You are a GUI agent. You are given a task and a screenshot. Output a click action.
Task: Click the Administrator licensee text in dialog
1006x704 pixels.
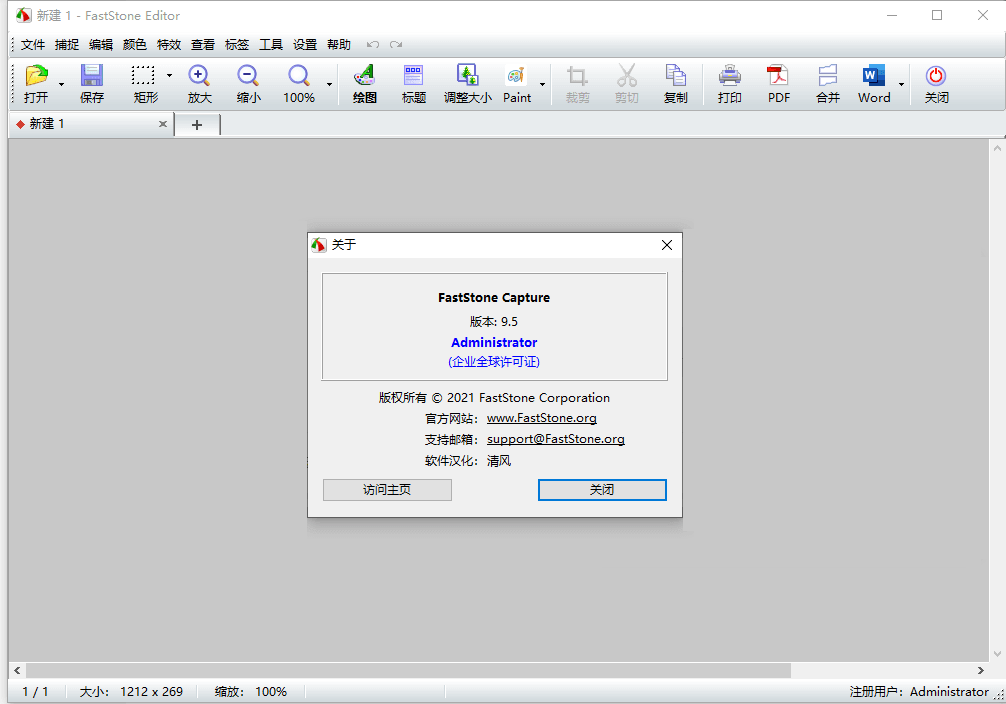coord(494,342)
